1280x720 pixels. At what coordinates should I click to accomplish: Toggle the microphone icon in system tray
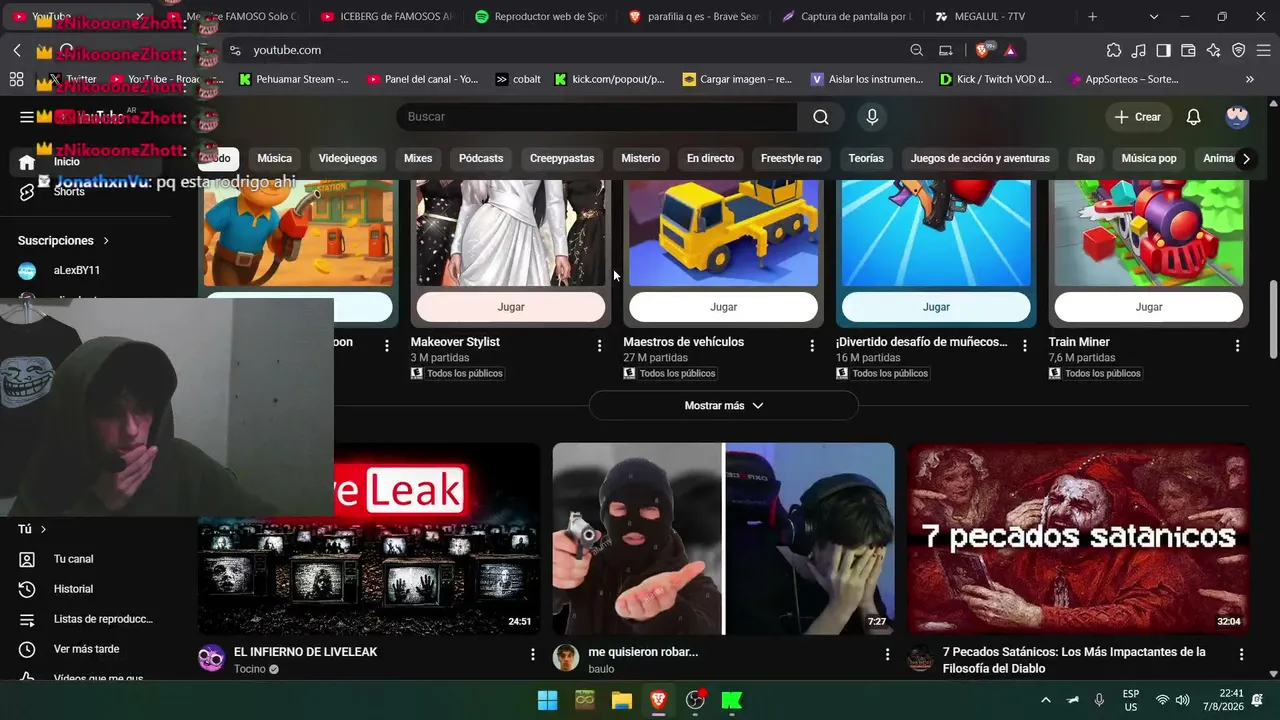1099,700
